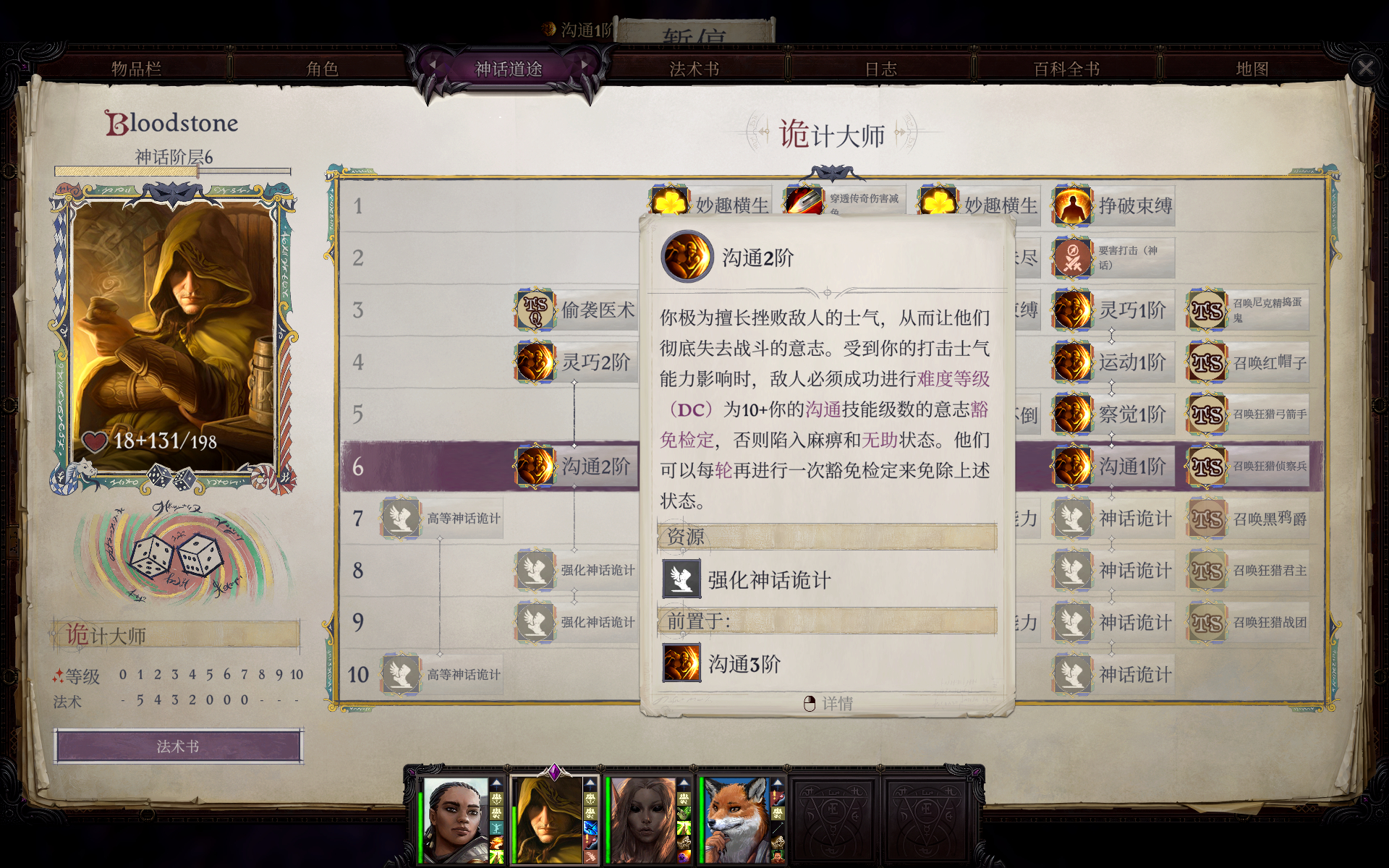This screenshot has width=1389, height=868.
Task: Click the mythic rank progress bar
Action: click(x=173, y=172)
